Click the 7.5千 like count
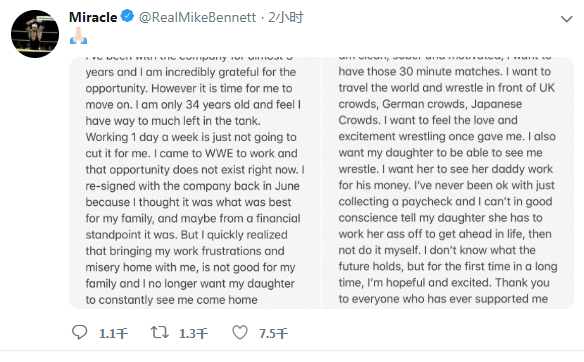Viewport: 584px width, 362px height. click(x=273, y=333)
